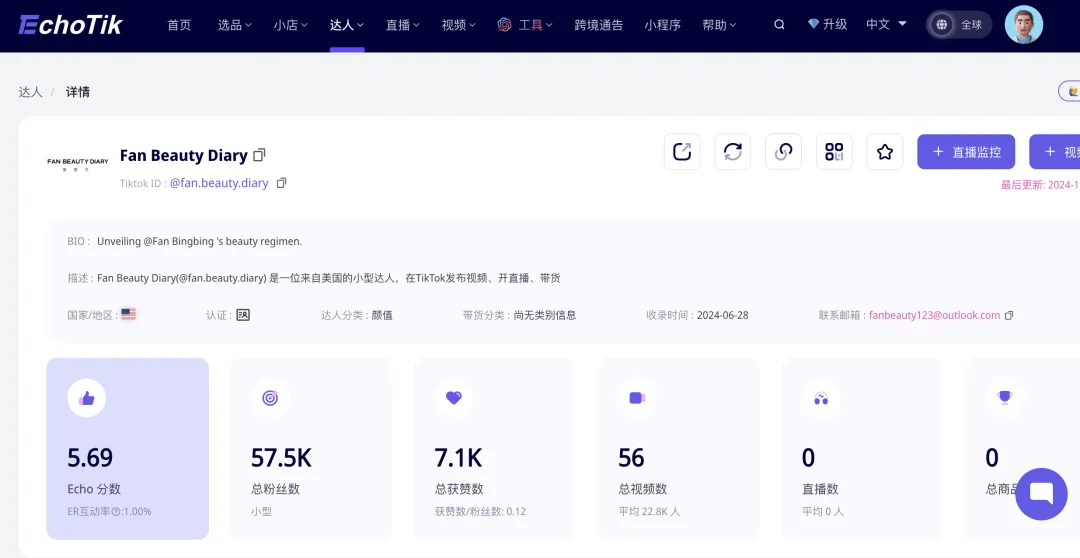This screenshot has width=1080, height=558.
Task: Open the 跨境通告 menu item
Action: pos(599,25)
